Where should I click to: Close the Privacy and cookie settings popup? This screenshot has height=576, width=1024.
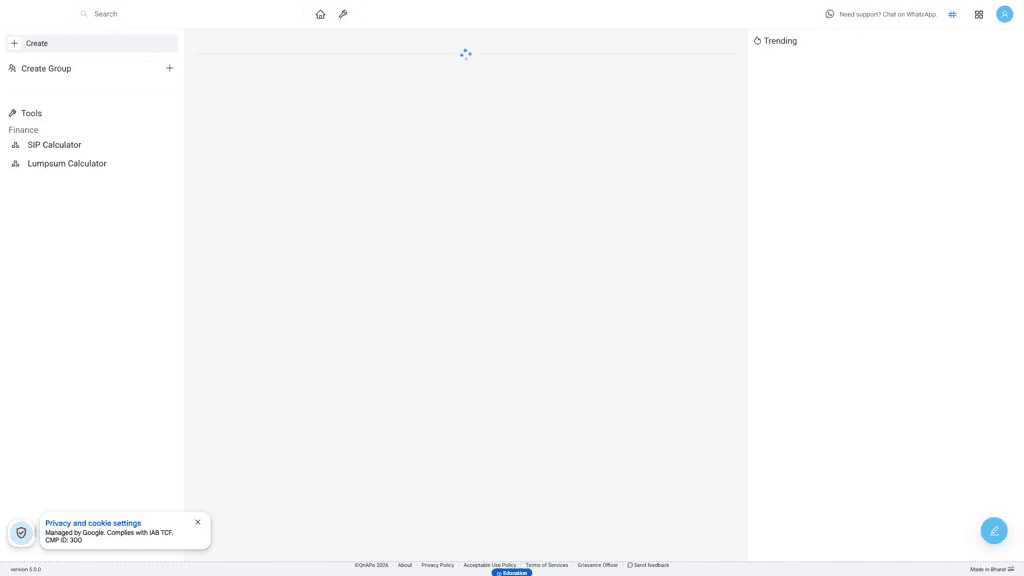pyautogui.click(x=198, y=522)
